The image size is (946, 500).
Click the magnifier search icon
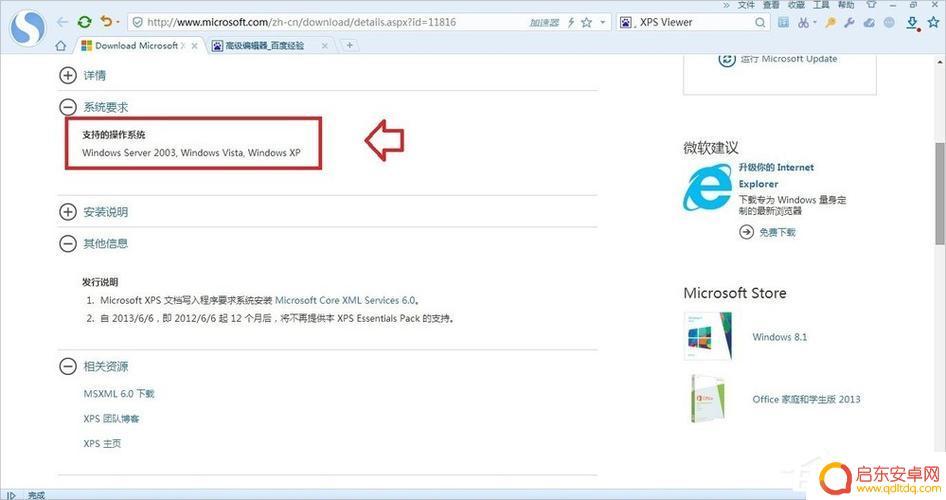pos(760,22)
